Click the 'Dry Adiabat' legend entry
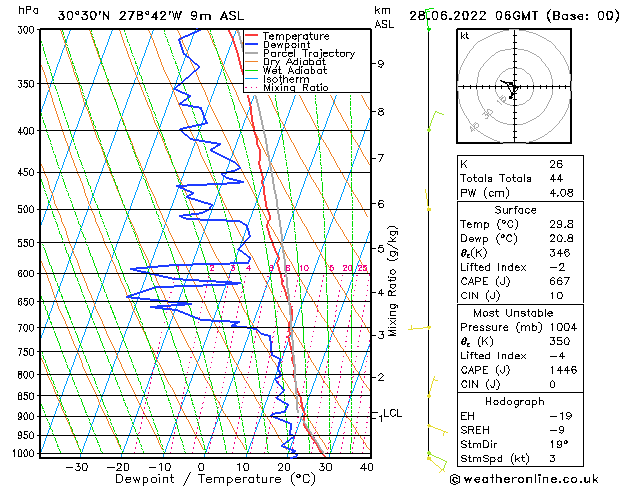The image size is (629, 486). pos(294,62)
